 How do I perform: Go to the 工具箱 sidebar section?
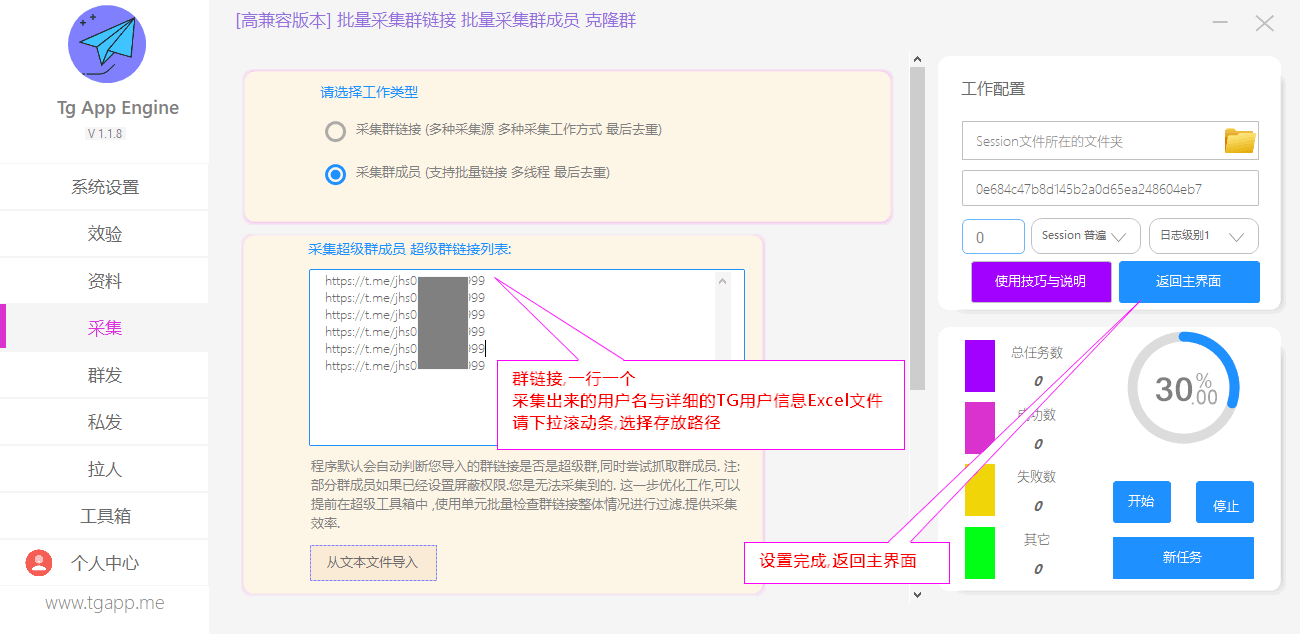[x=105, y=516]
